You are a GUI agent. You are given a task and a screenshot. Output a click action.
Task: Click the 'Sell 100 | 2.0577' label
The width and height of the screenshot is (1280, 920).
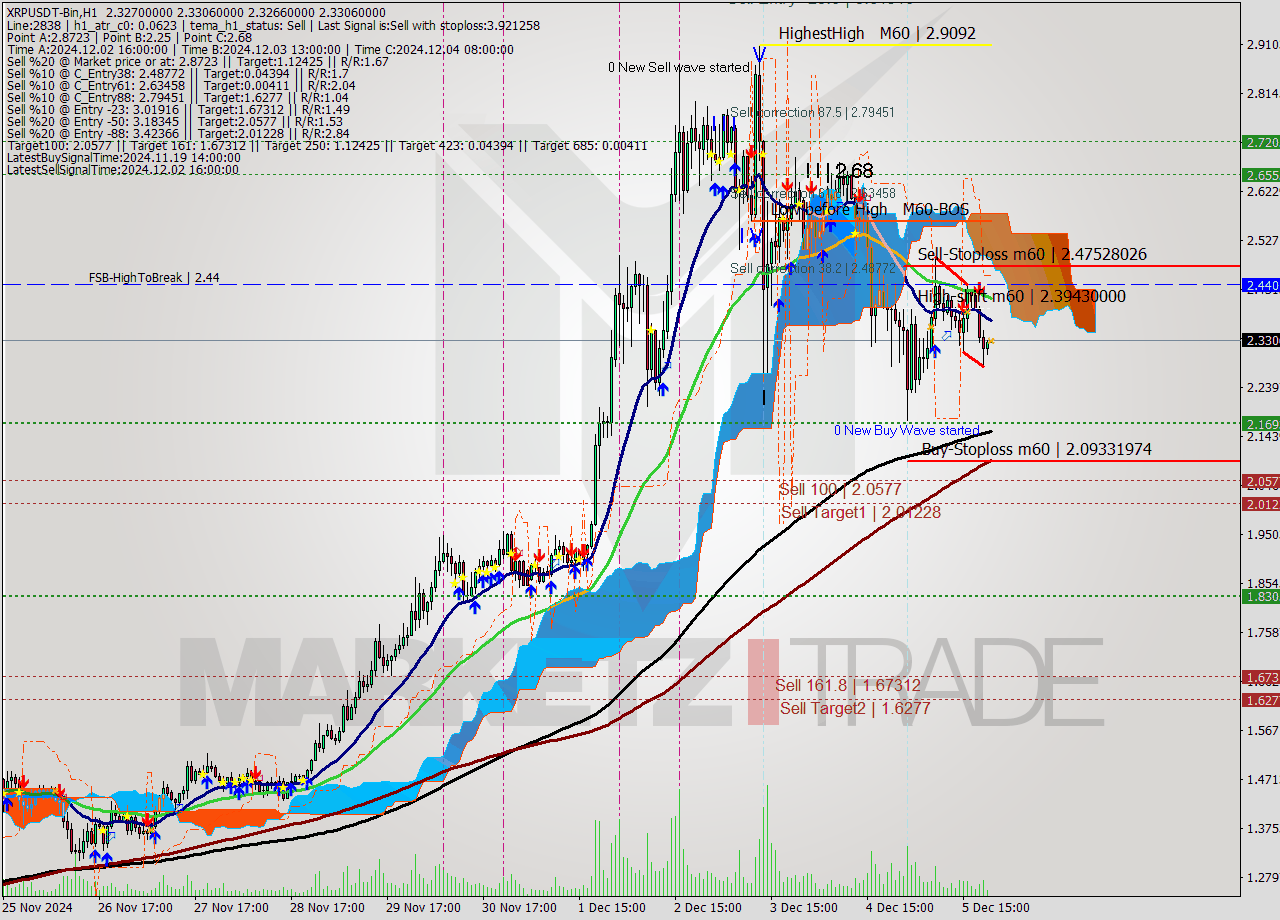pos(840,489)
